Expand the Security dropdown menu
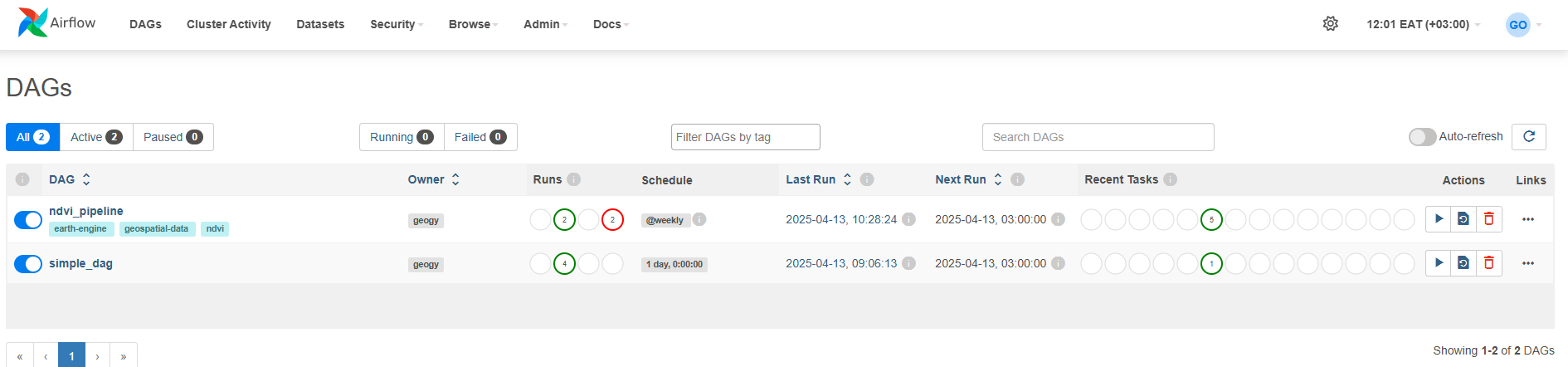The height and width of the screenshot is (367, 1568). pyautogui.click(x=397, y=24)
